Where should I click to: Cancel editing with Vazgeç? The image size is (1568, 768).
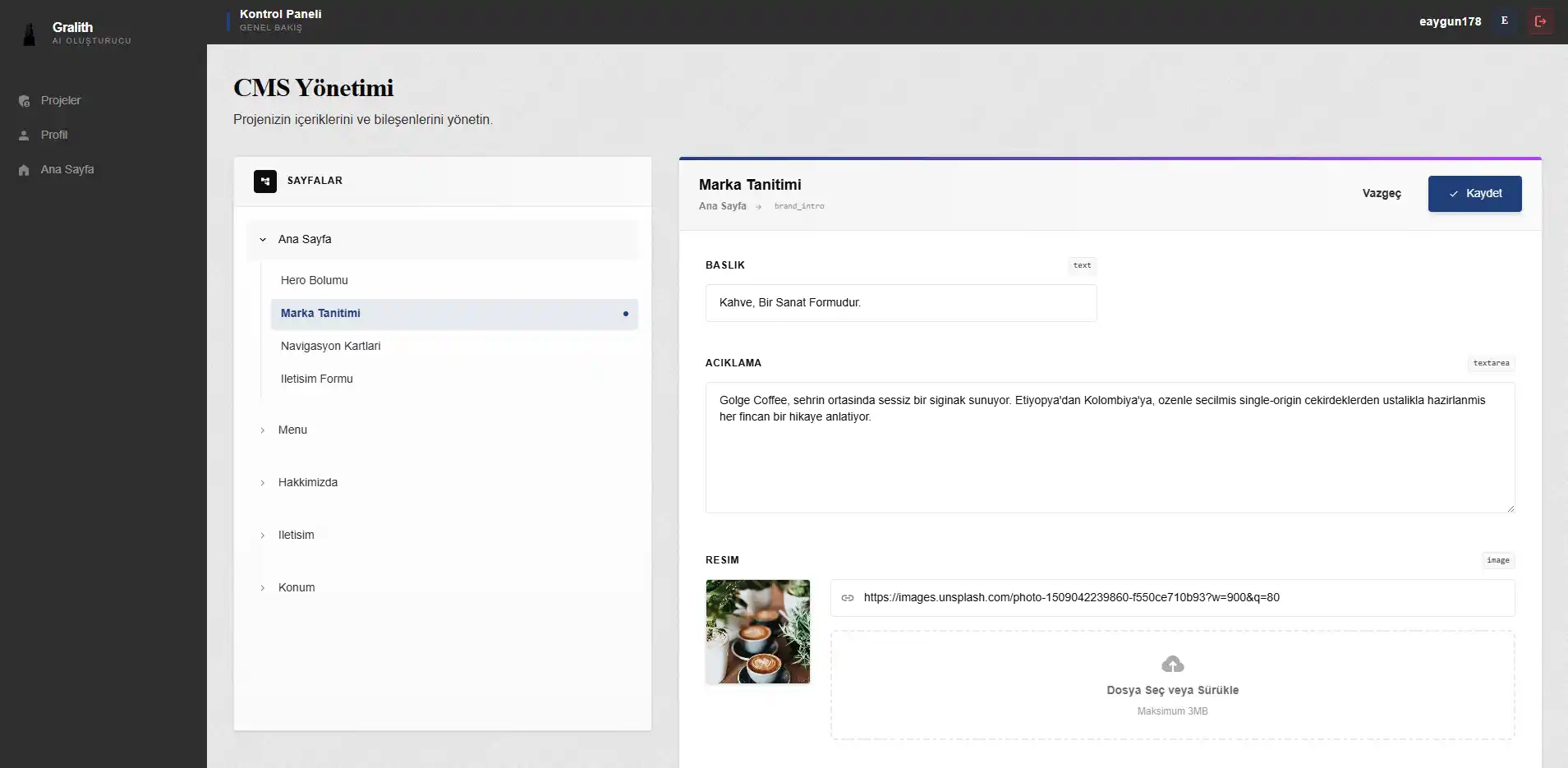[1382, 194]
